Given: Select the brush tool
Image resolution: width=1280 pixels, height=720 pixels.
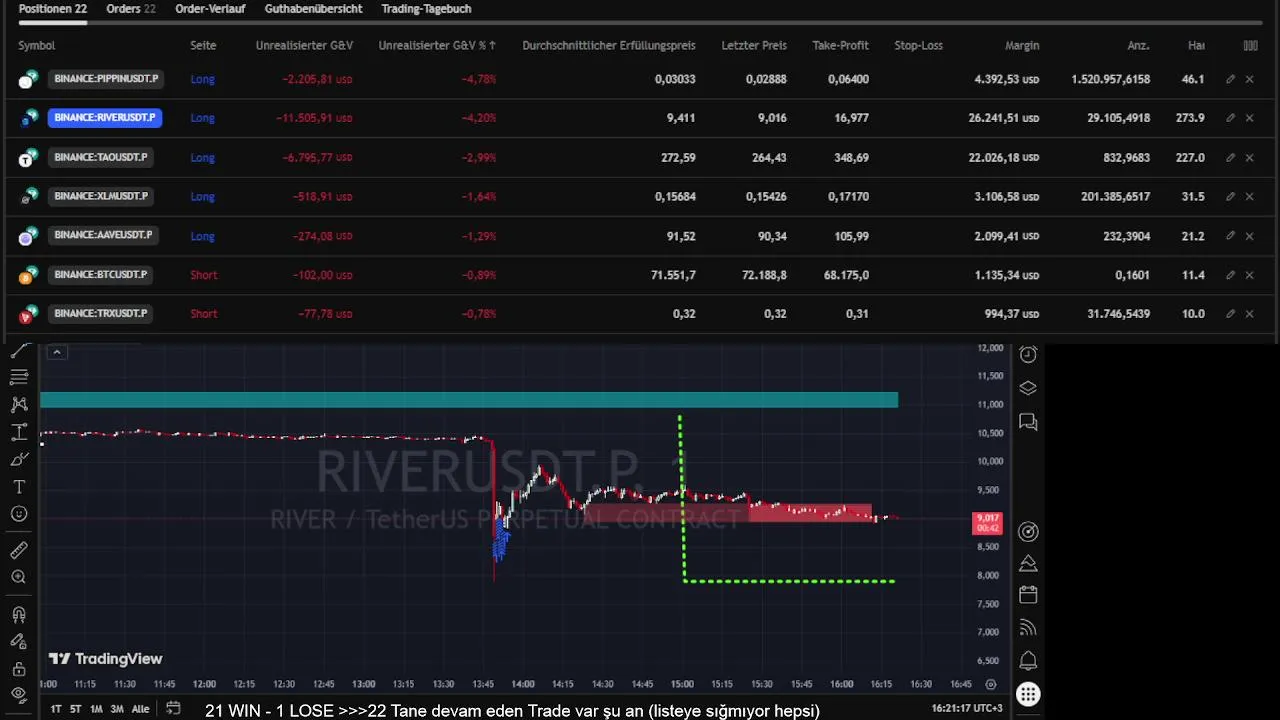Looking at the screenshot, I should click(18, 459).
